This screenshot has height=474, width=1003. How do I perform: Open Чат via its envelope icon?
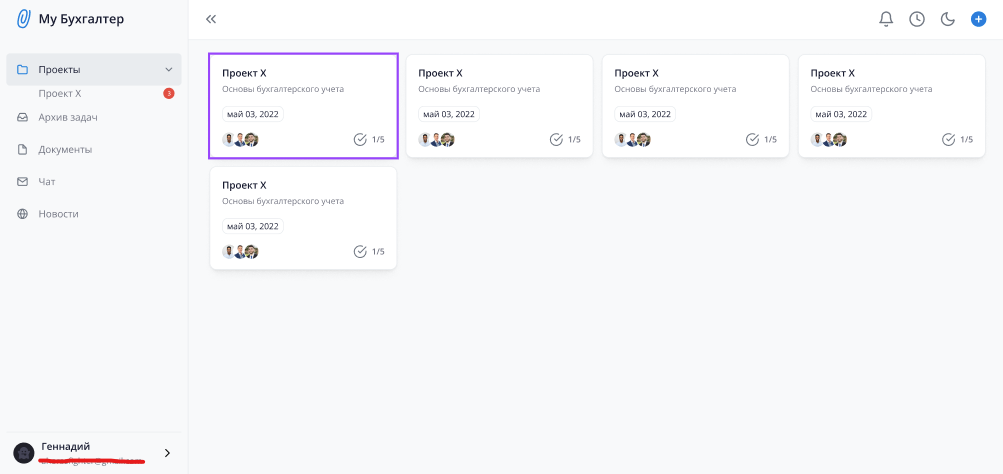coord(22,182)
